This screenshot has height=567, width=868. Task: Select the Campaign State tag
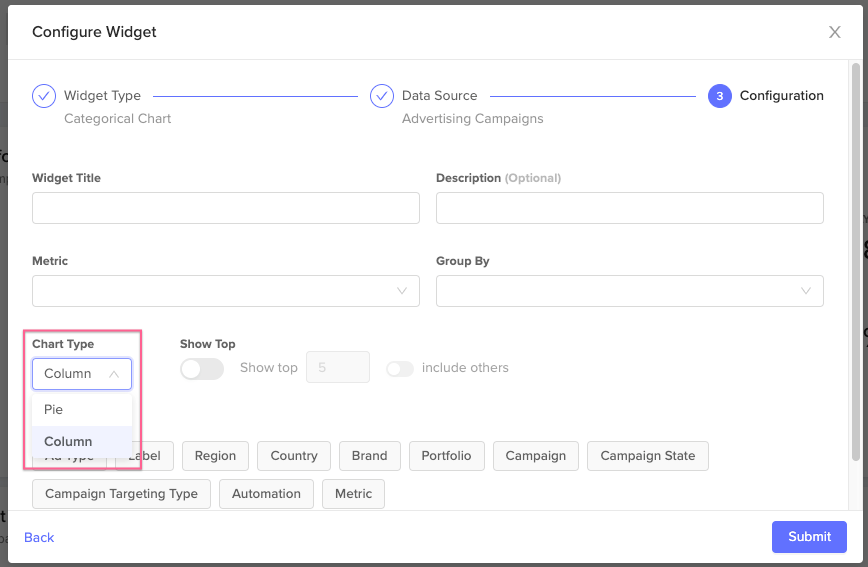point(647,456)
